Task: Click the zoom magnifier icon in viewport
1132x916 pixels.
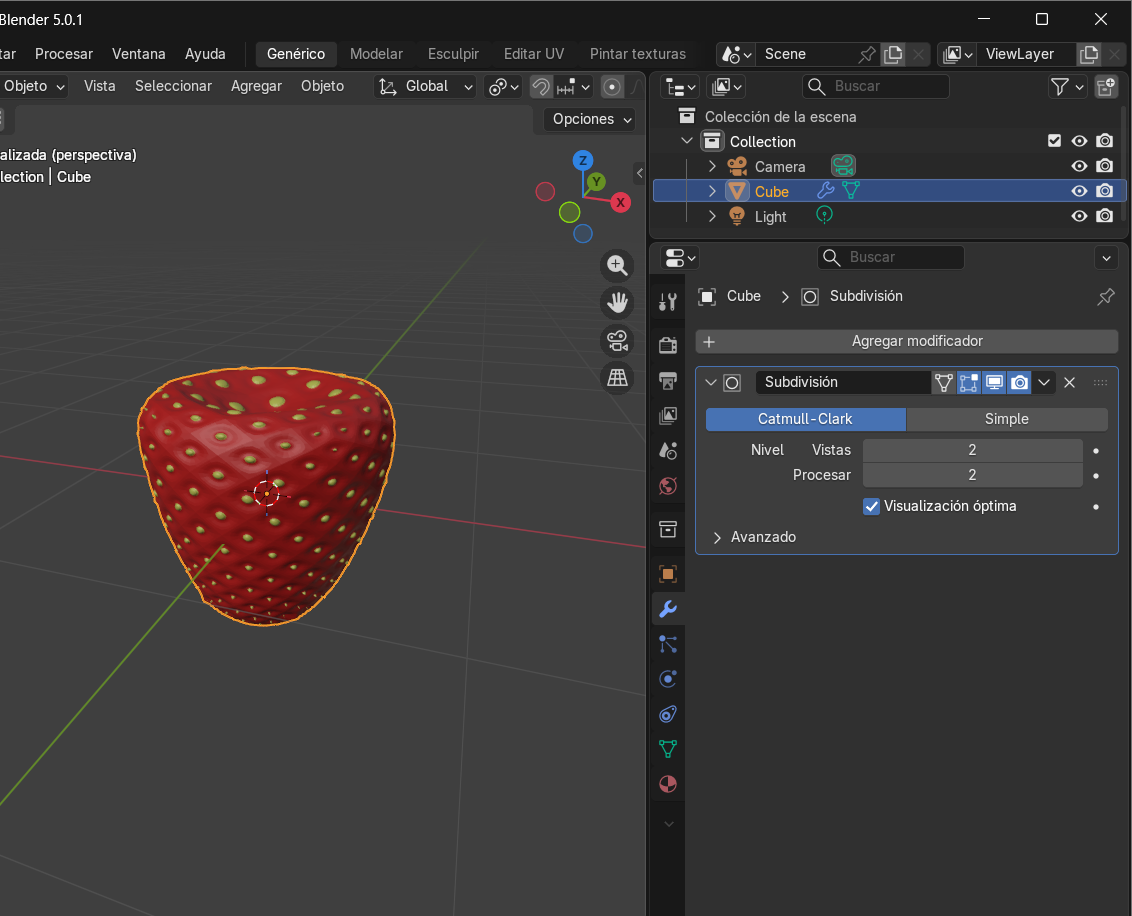Action: click(x=617, y=265)
